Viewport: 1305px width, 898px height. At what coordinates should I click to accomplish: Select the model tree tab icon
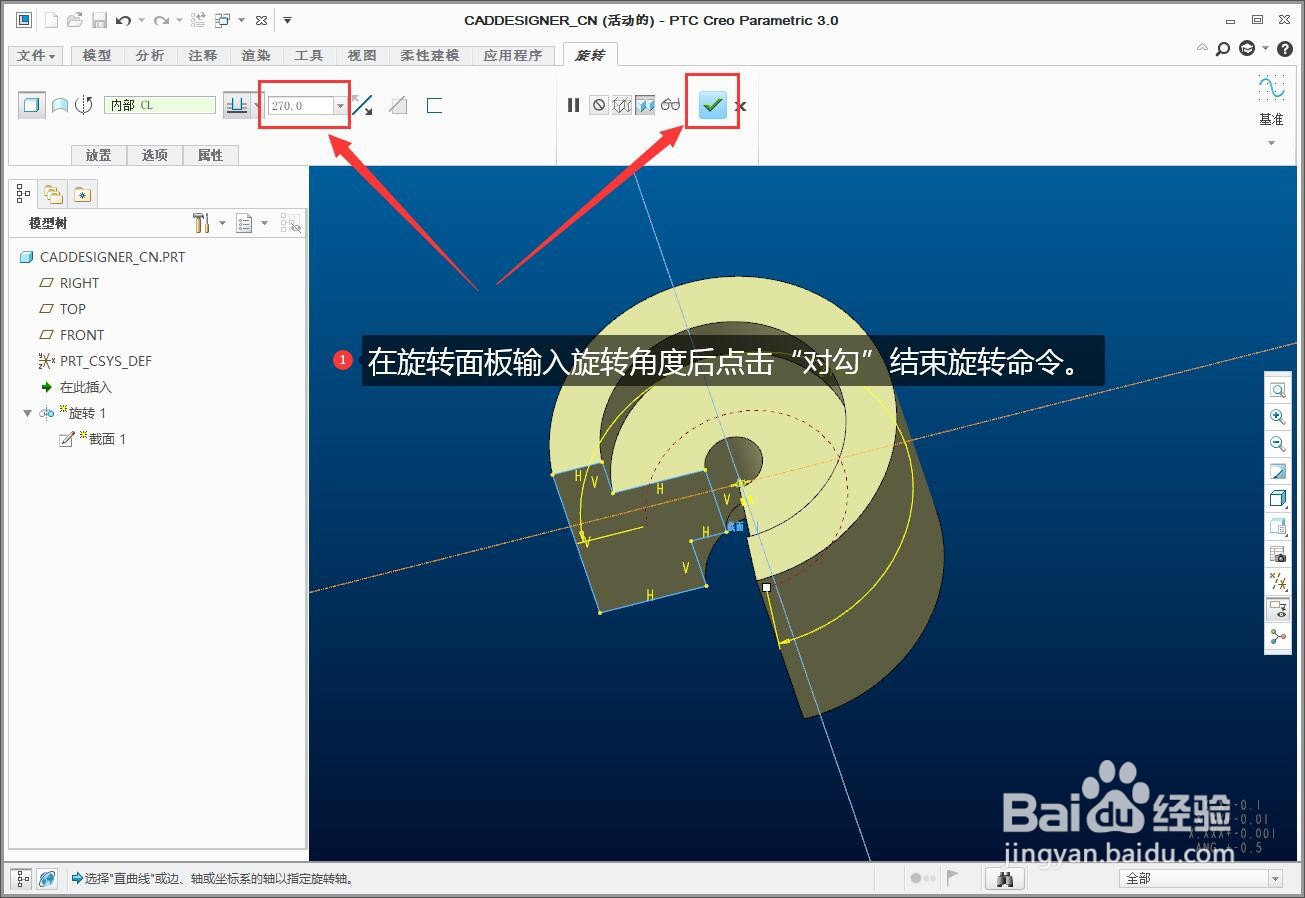tap(24, 193)
